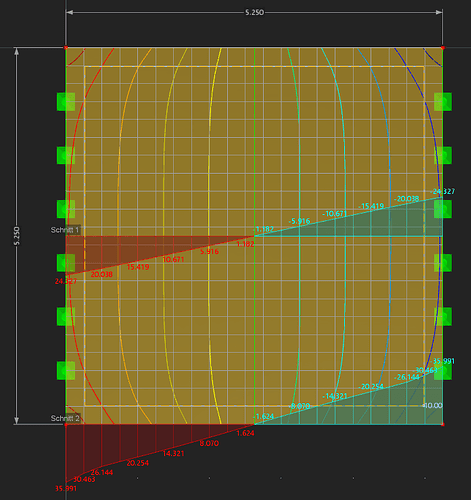471x500 pixels.
Task: Click the red value 10.671
Action: coord(173,259)
